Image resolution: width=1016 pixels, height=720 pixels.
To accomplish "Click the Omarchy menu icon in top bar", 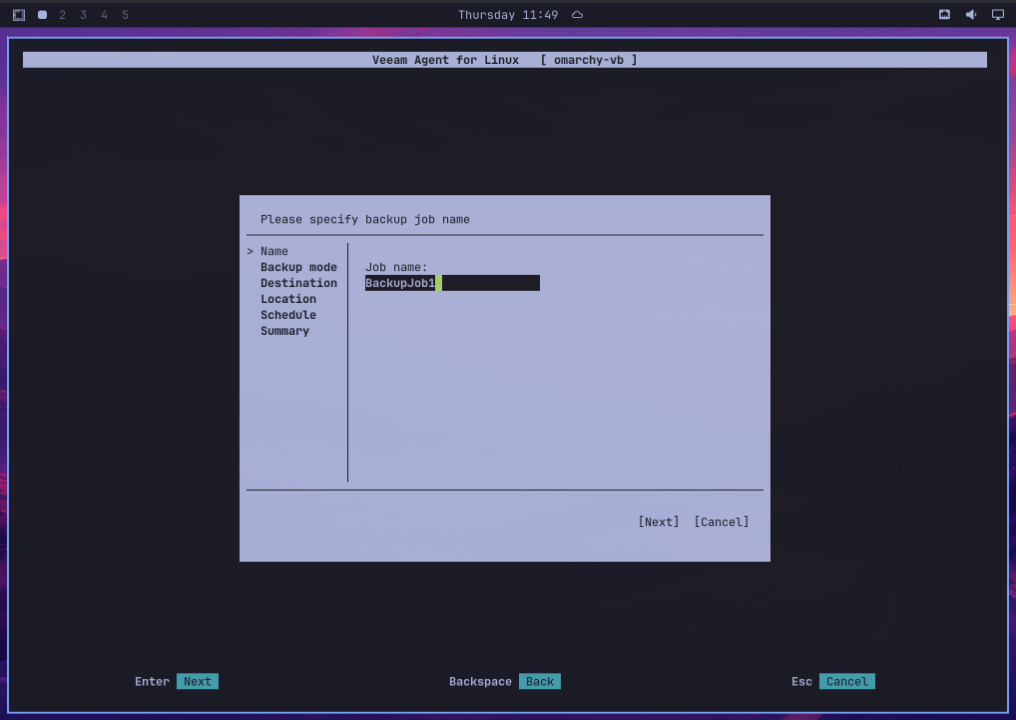I will [19, 15].
